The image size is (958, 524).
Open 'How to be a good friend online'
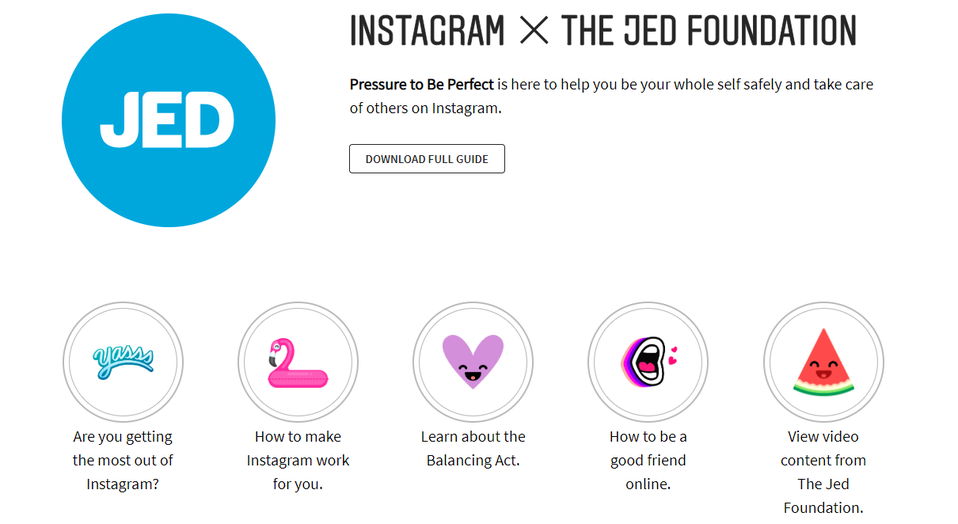pyautogui.click(x=648, y=460)
